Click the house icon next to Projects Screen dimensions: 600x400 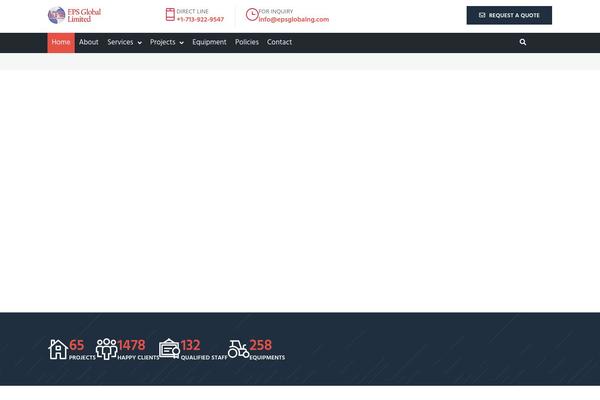pos(58,349)
